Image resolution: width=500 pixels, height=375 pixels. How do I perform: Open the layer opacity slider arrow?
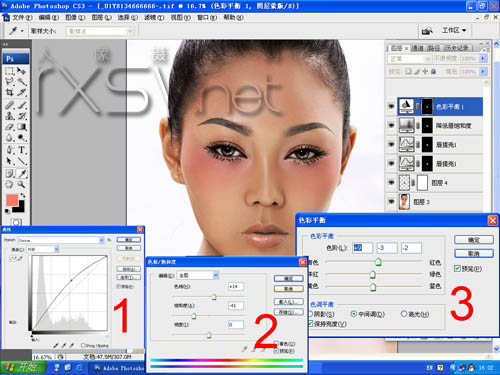tap(483, 59)
